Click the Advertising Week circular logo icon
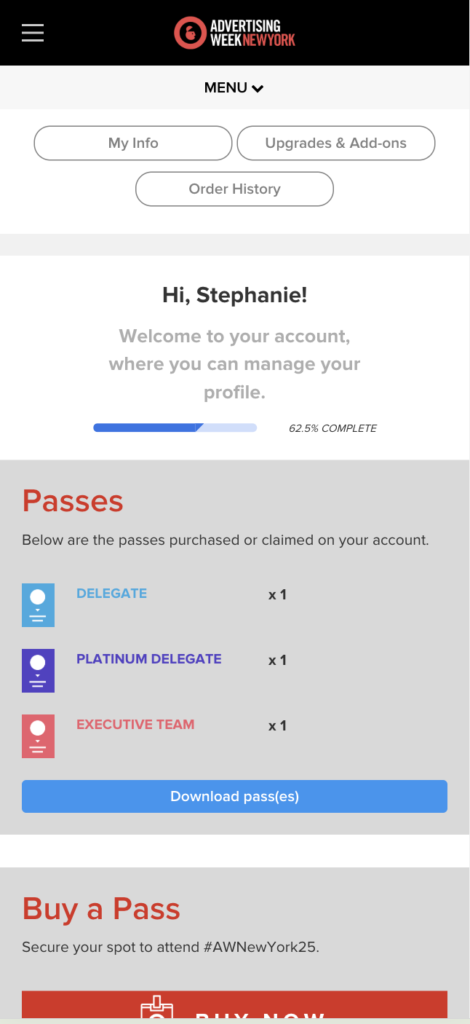Viewport: 470px width, 1024px height. pyautogui.click(x=190, y=33)
